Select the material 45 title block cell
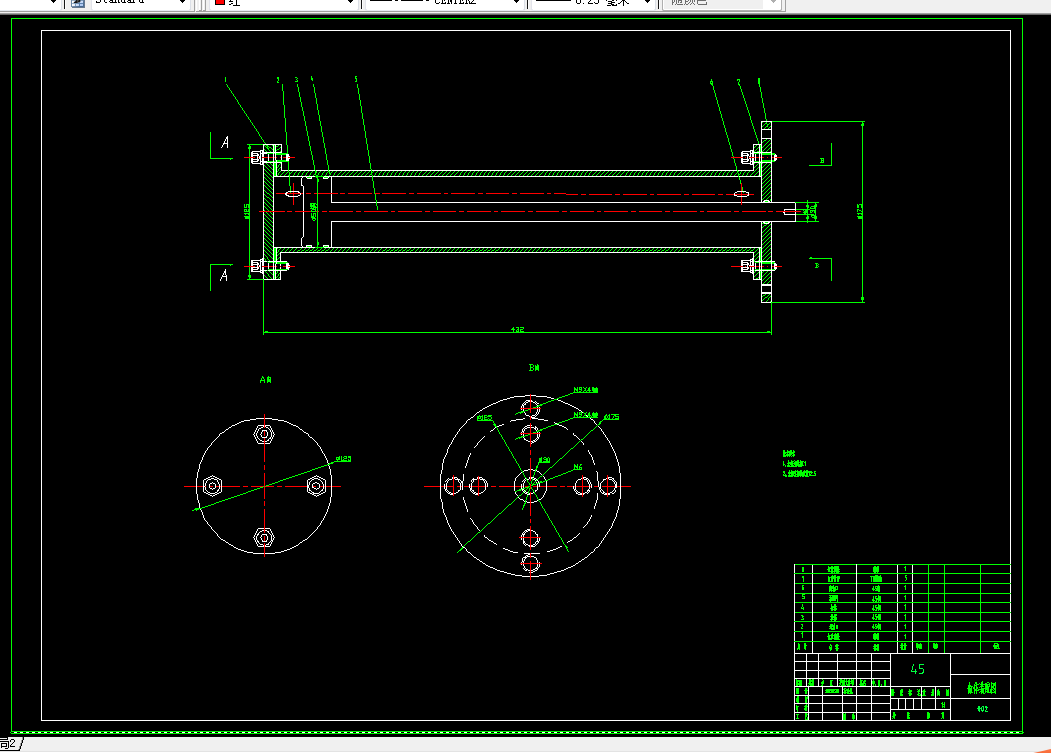1051x753 pixels. point(920,670)
